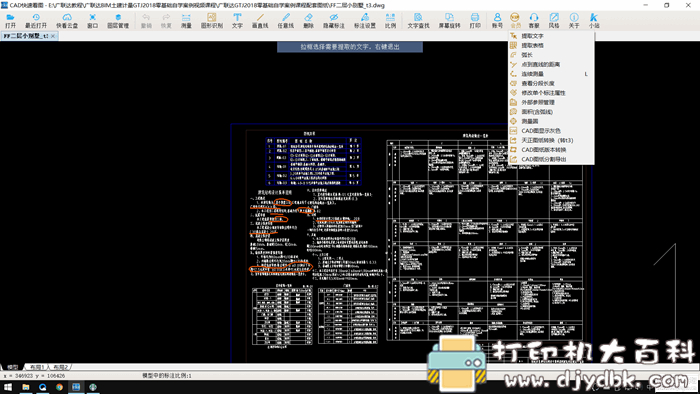The width and height of the screenshot is (700, 394).
Task: Open the 账号 account icon
Action: click(497, 21)
